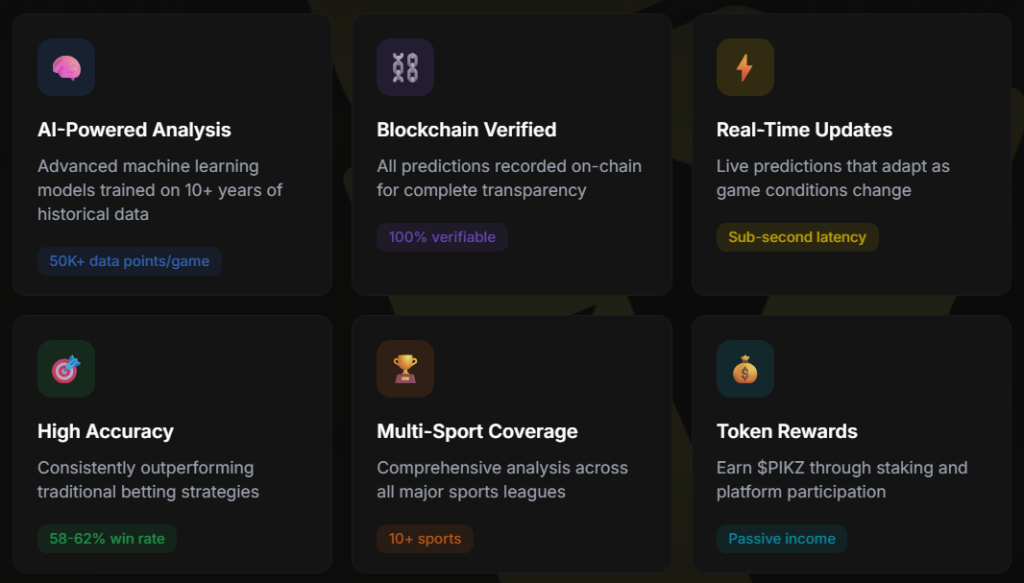Image resolution: width=1024 pixels, height=583 pixels.
Task: Open the 'Blockchain Verified' heading
Action: coord(466,130)
